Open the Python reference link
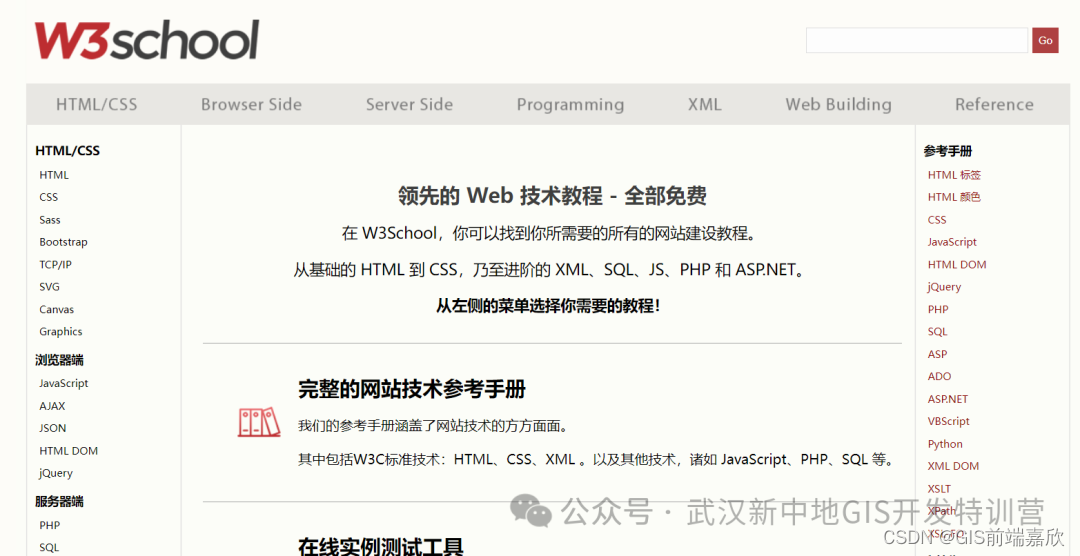This screenshot has width=1080, height=556. coord(945,444)
